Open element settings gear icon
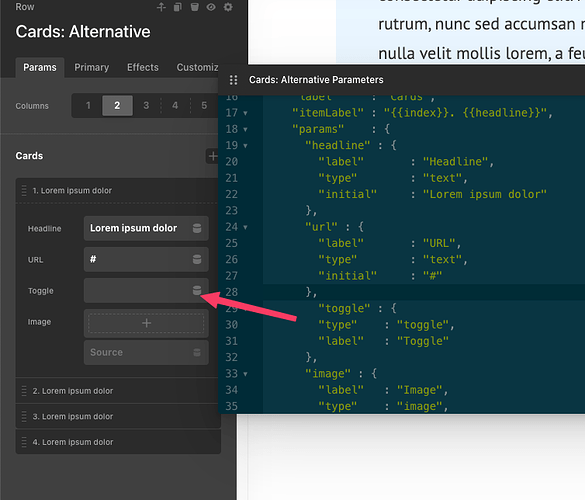The width and height of the screenshot is (585, 500). pyautogui.click(x=228, y=7)
